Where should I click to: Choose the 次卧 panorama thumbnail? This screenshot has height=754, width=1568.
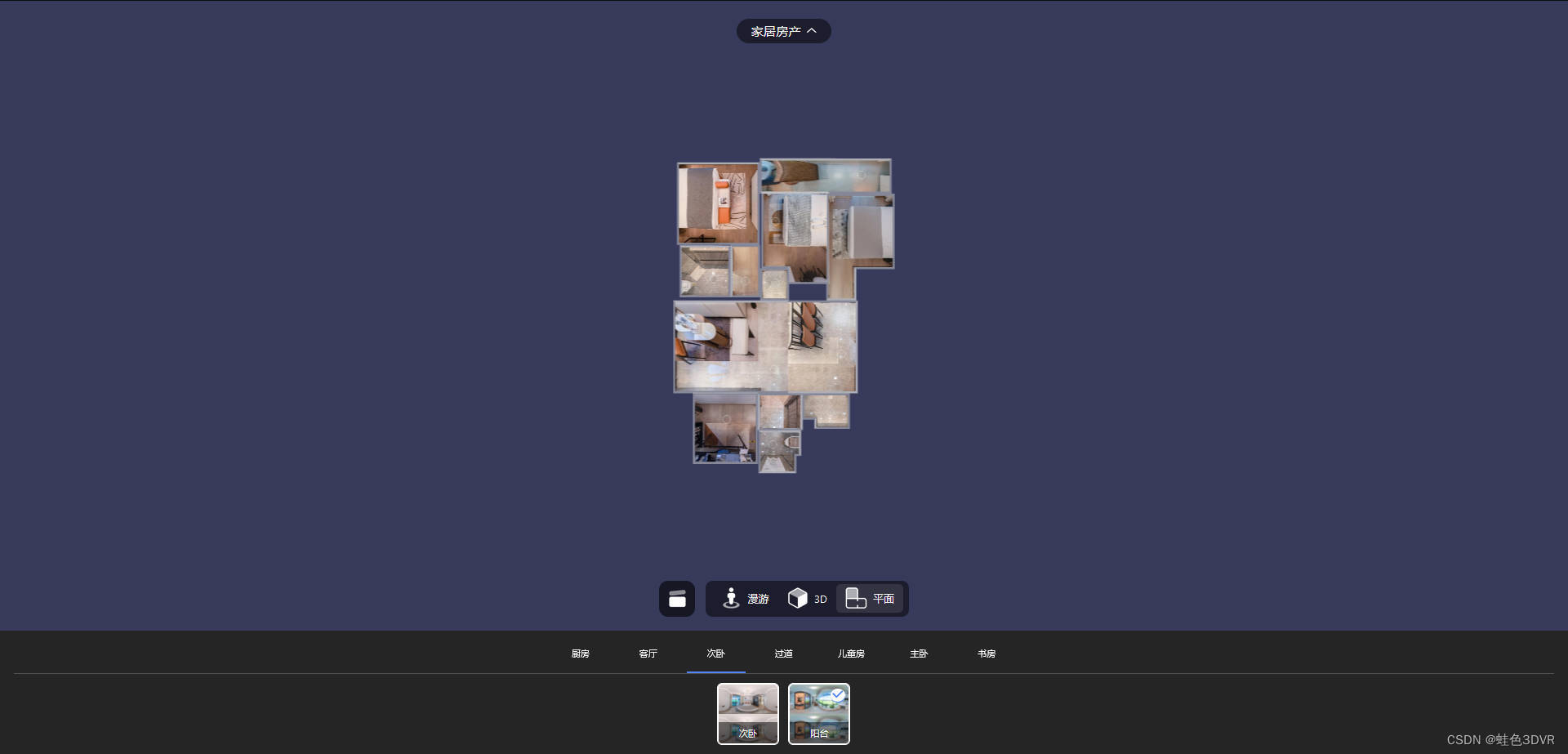coord(748,714)
